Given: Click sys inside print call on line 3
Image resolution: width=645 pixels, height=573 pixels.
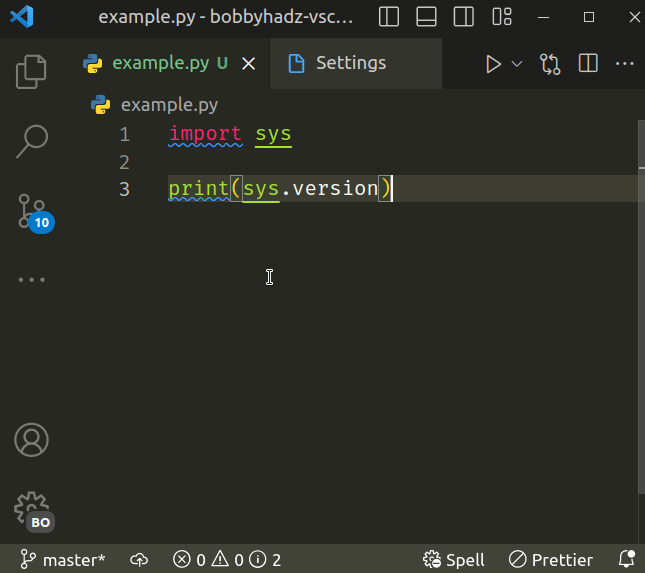Looking at the screenshot, I should coord(261,189).
